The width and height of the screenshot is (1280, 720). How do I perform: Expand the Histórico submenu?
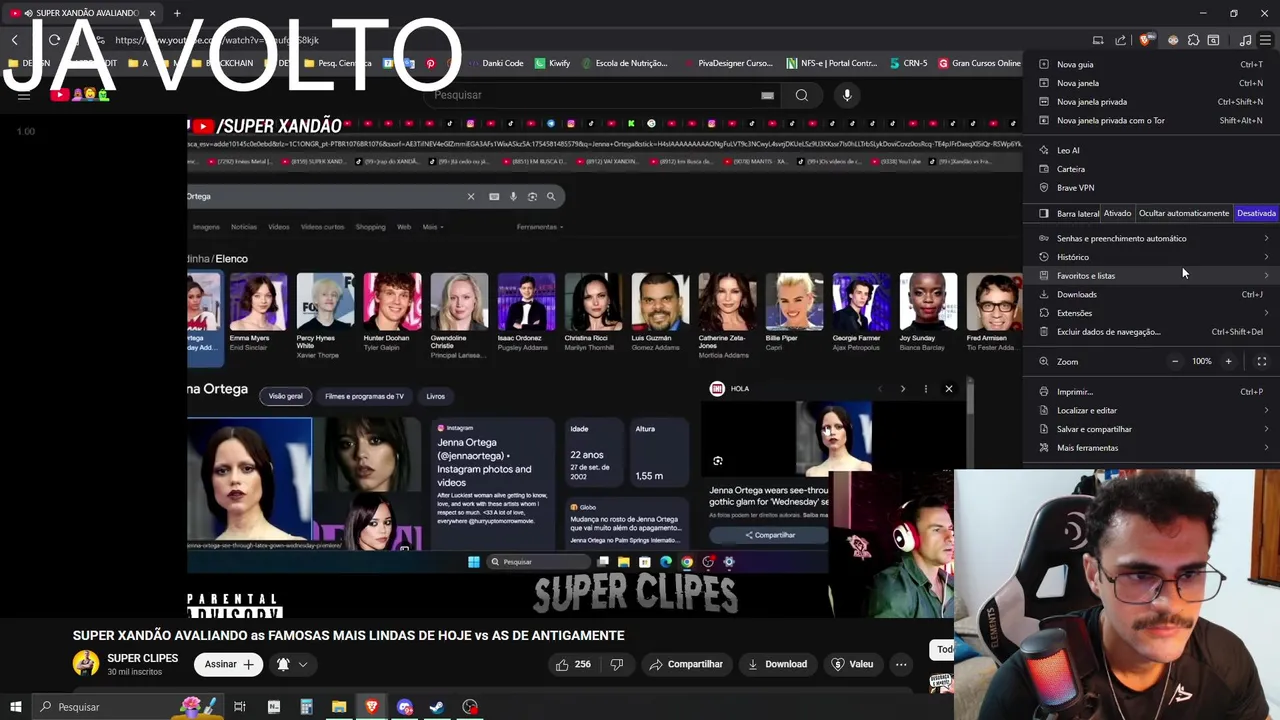[x=1152, y=257]
